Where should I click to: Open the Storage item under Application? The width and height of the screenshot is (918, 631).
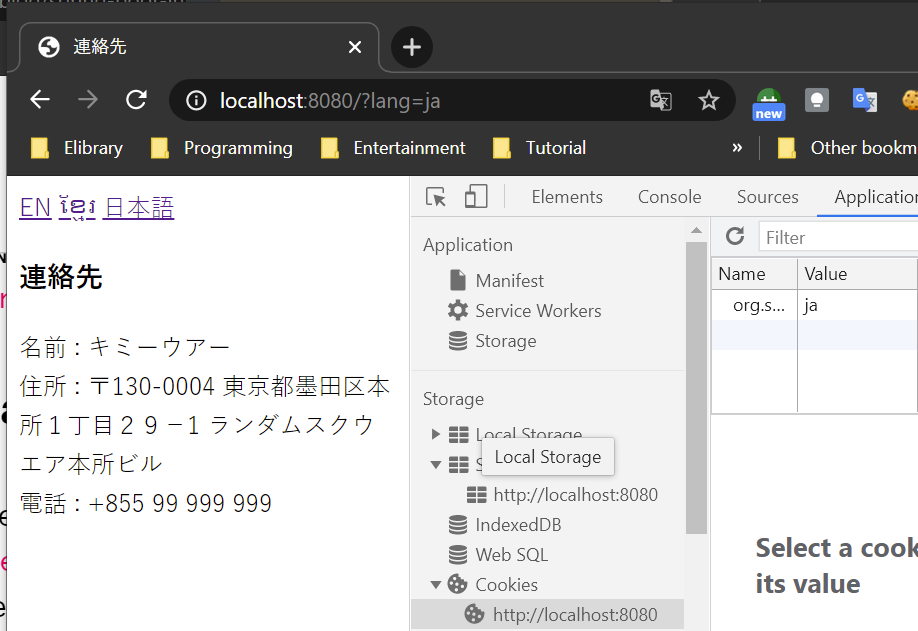(492, 341)
